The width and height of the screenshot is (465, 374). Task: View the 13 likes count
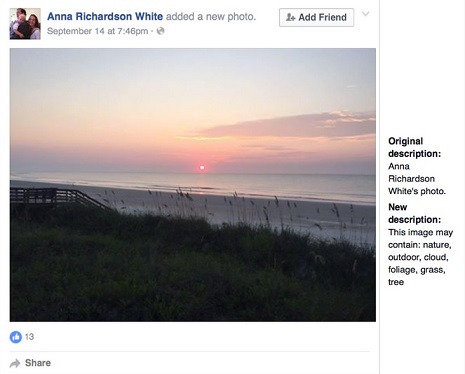point(29,337)
